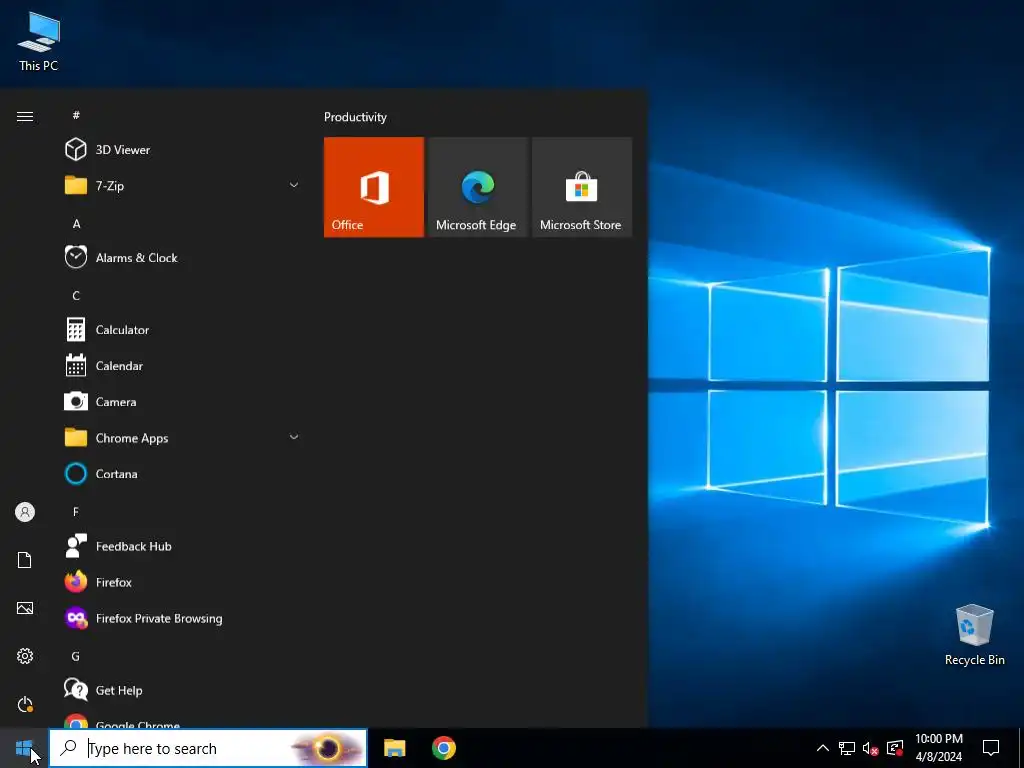
Task: Expand the Chrome Apps folder chevron
Action: [294, 437]
